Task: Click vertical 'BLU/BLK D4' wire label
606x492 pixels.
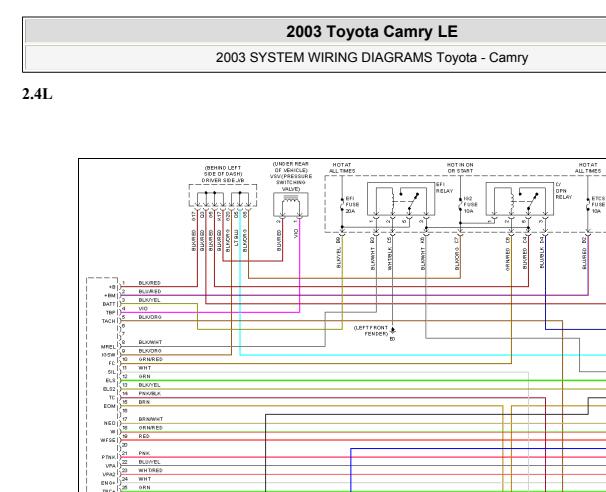Action: (542, 253)
